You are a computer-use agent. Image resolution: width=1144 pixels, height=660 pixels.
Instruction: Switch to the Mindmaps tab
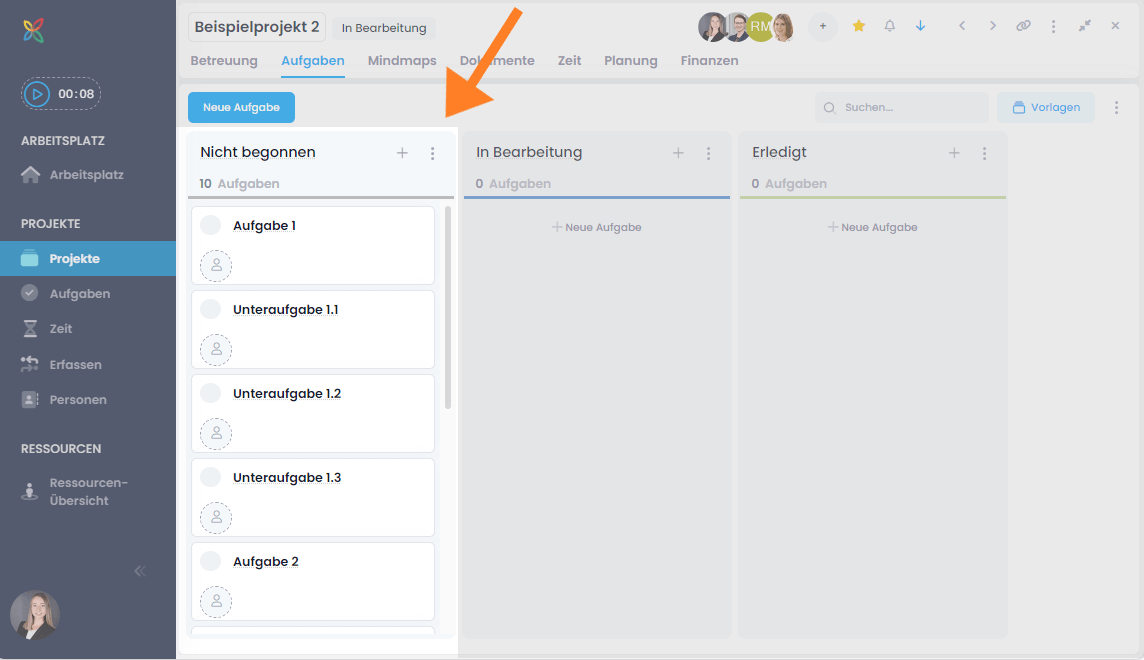click(401, 60)
